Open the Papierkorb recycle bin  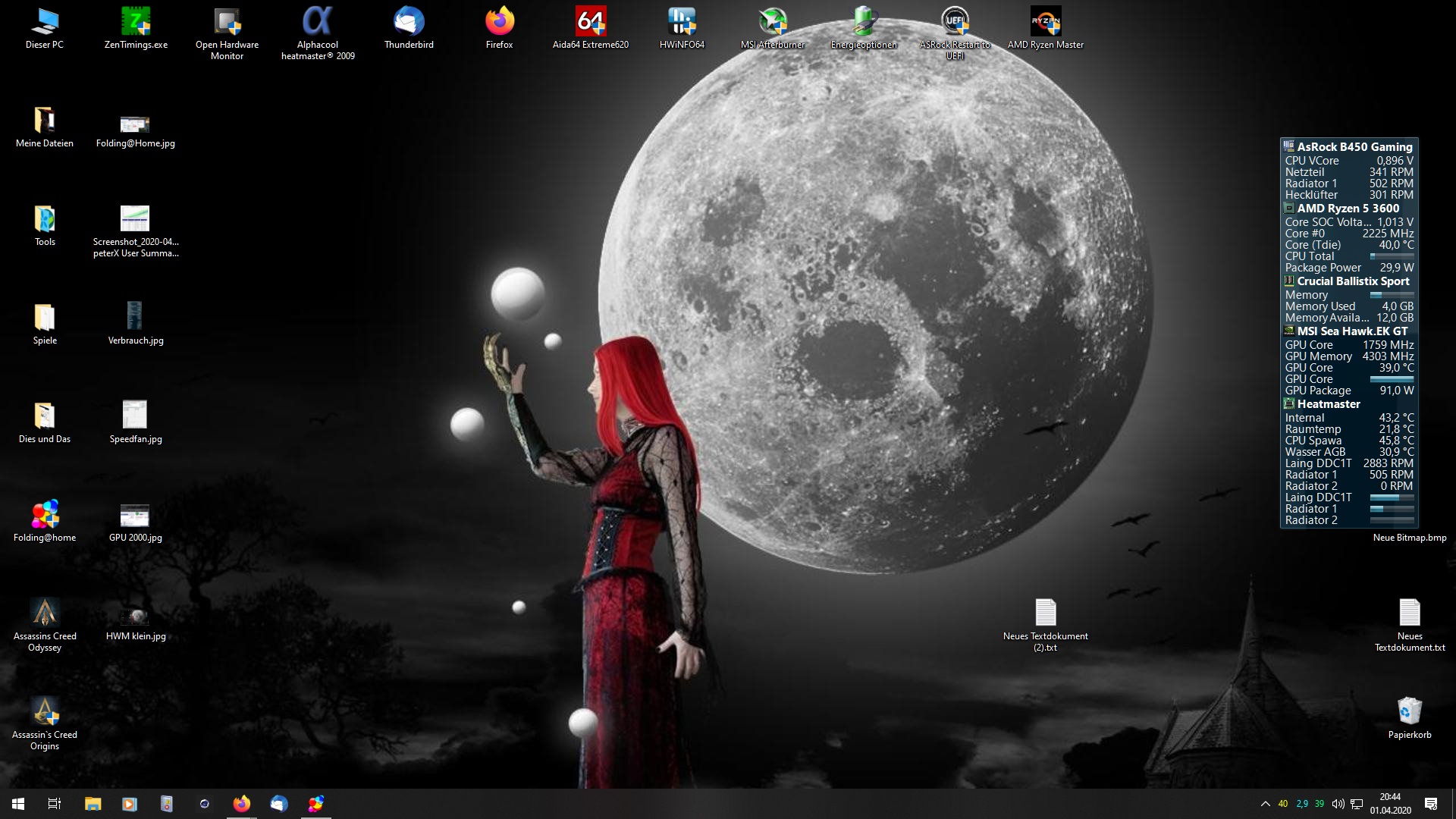(x=1409, y=713)
